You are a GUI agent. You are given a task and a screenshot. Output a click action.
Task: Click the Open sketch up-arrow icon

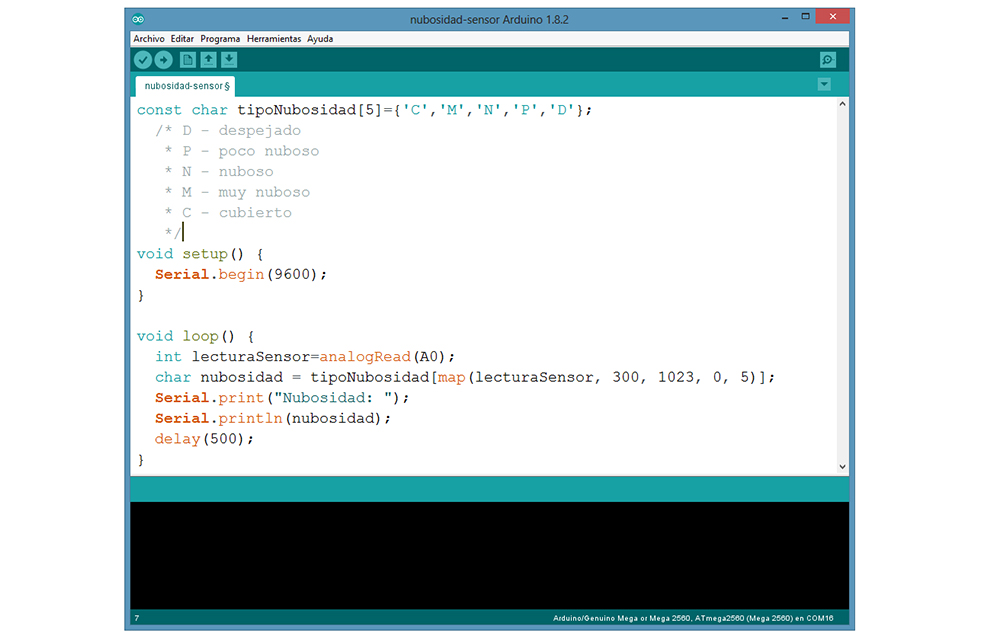[208, 60]
